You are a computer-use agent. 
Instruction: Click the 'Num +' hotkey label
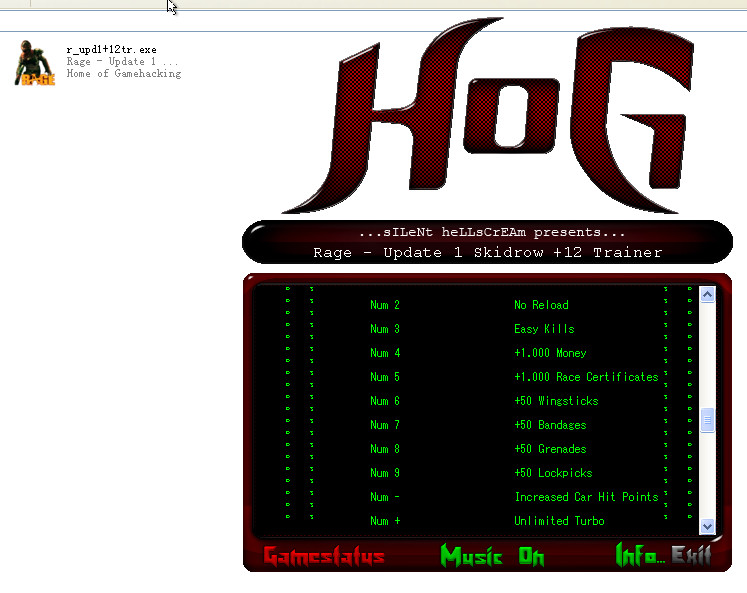385,521
